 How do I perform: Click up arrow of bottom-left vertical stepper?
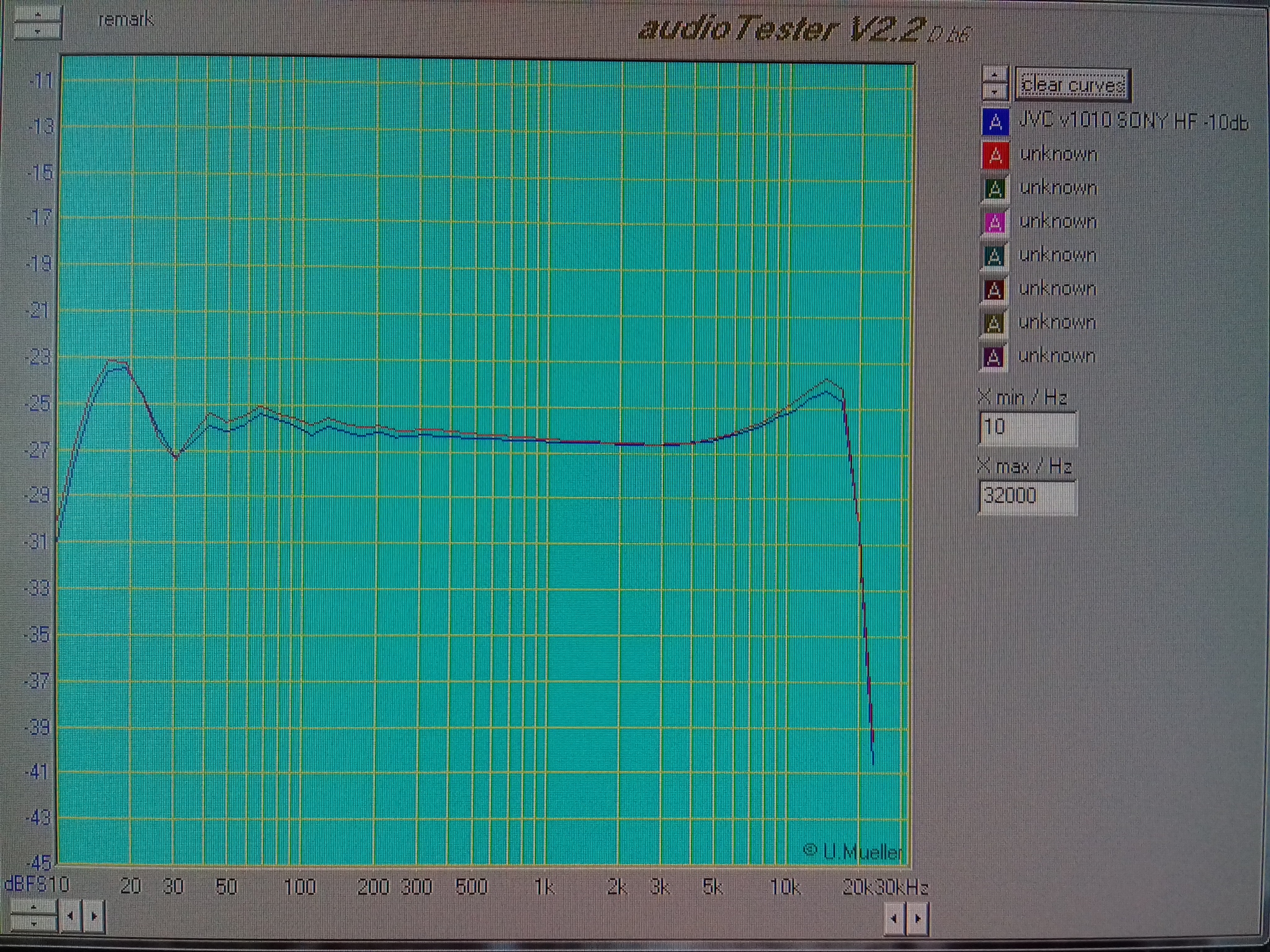34,906
